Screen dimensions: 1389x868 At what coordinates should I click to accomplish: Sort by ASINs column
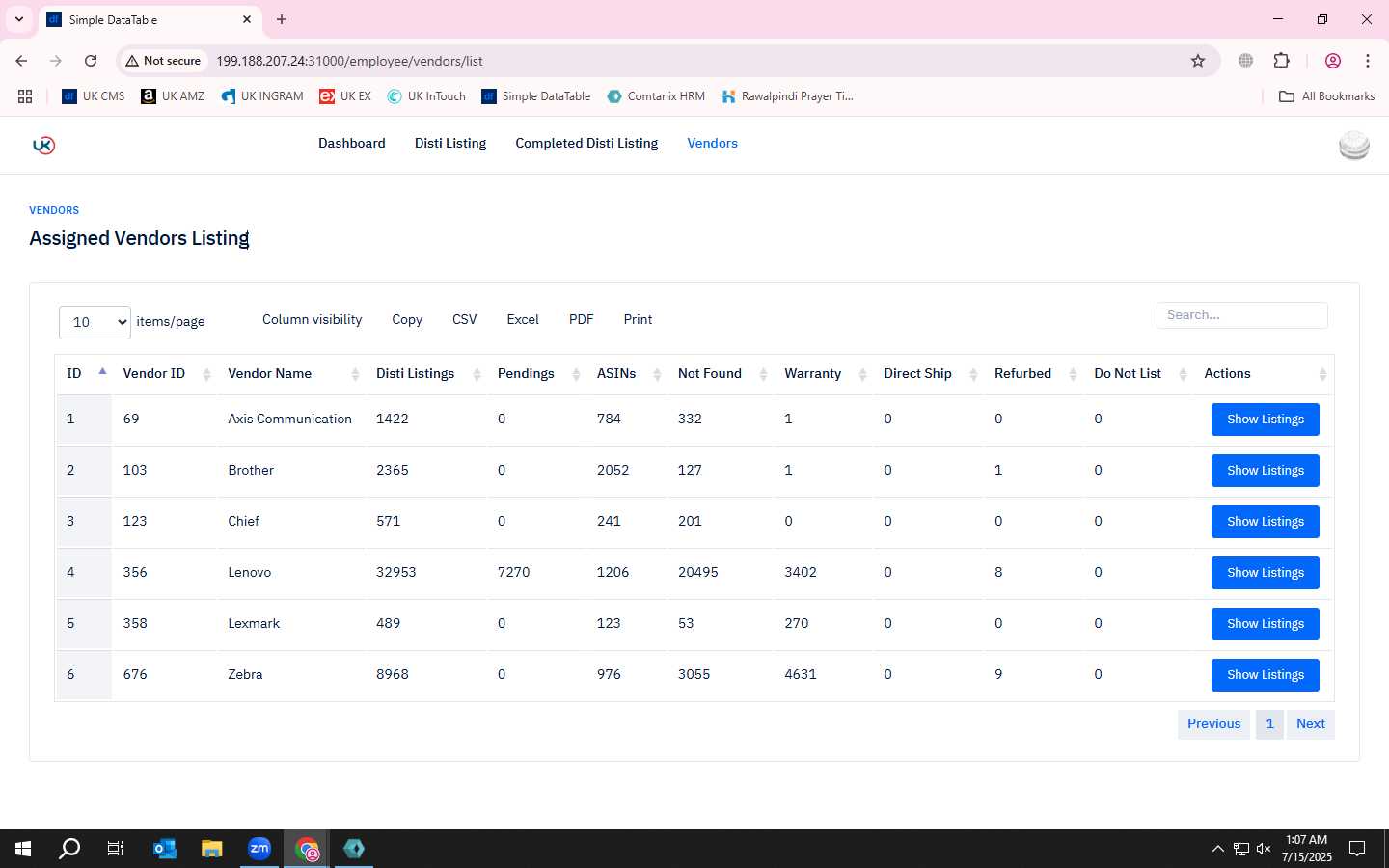tap(627, 373)
